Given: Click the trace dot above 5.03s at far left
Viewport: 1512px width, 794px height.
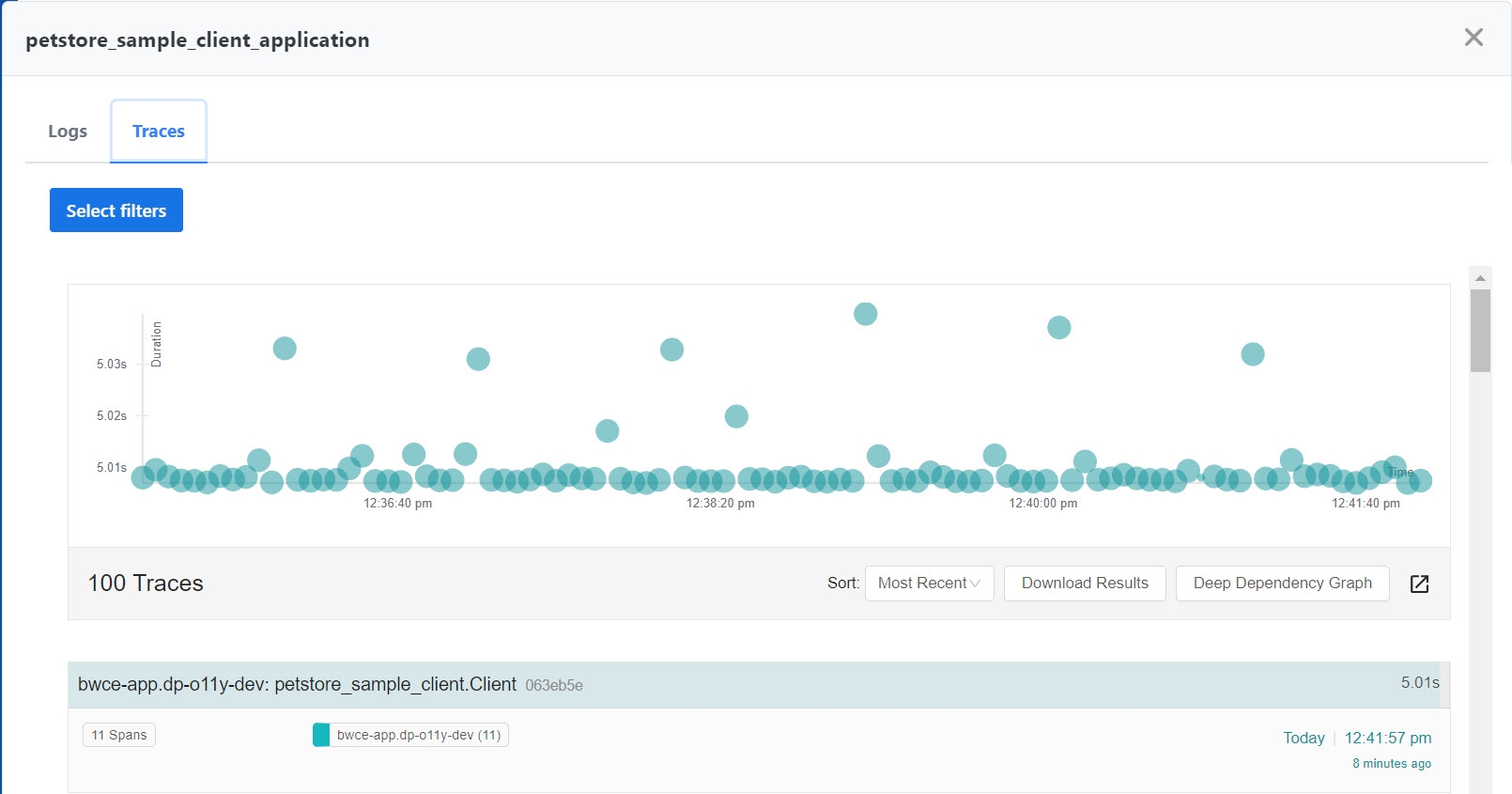Looking at the screenshot, I should (x=285, y=349).
